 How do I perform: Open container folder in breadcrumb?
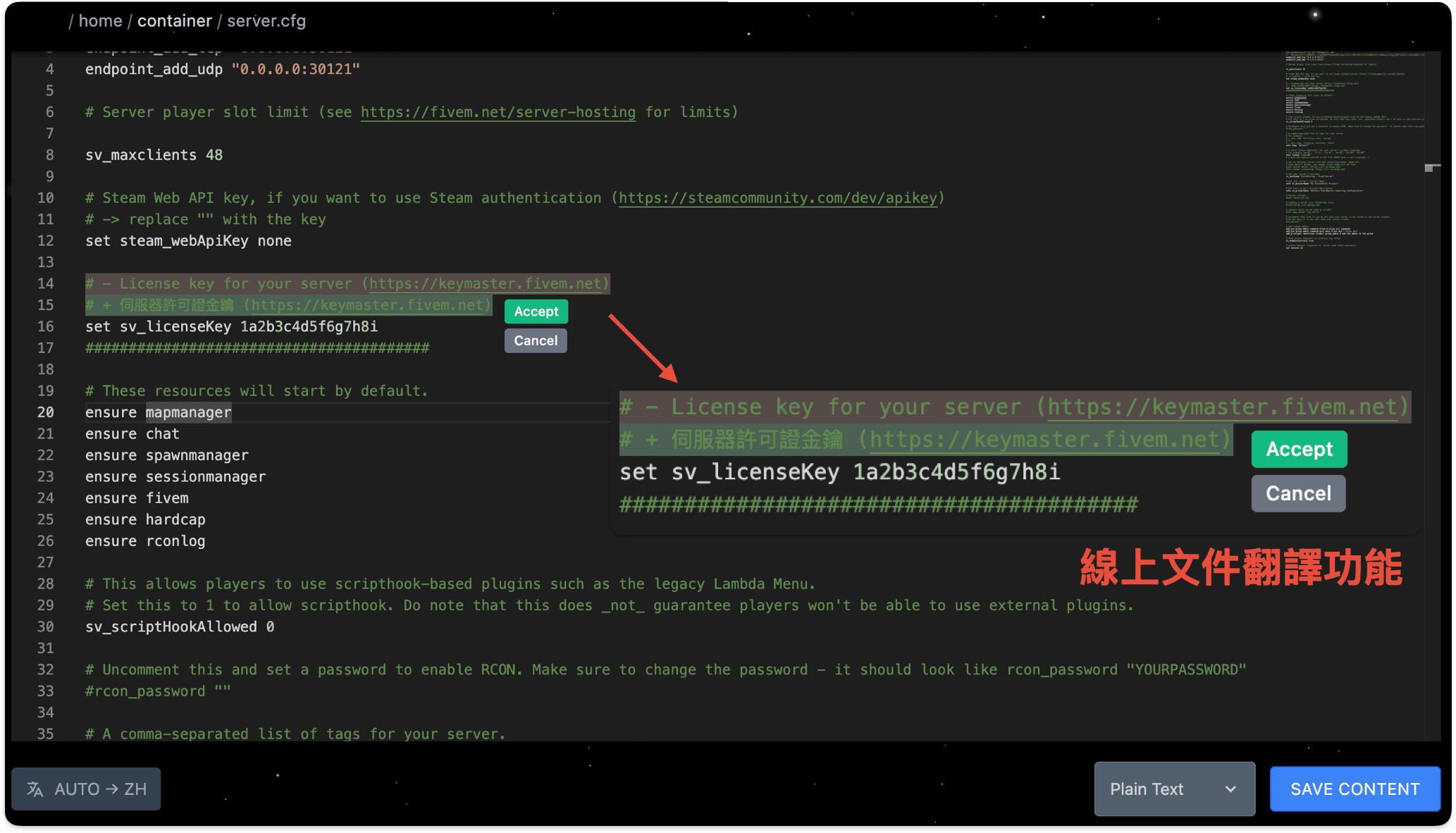(x=174, y=21)
